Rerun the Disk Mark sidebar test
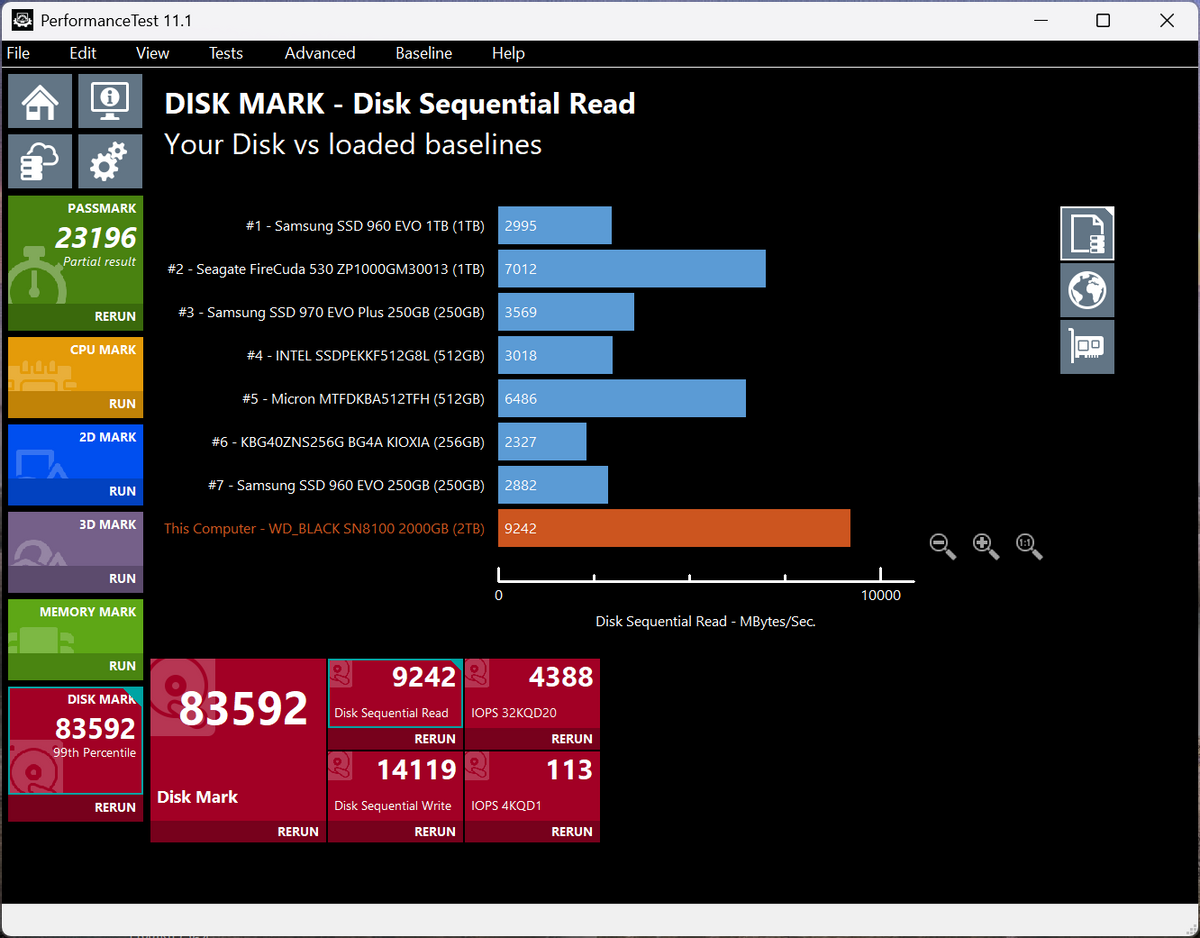1200x938 pixels. [x=115, y=807]
